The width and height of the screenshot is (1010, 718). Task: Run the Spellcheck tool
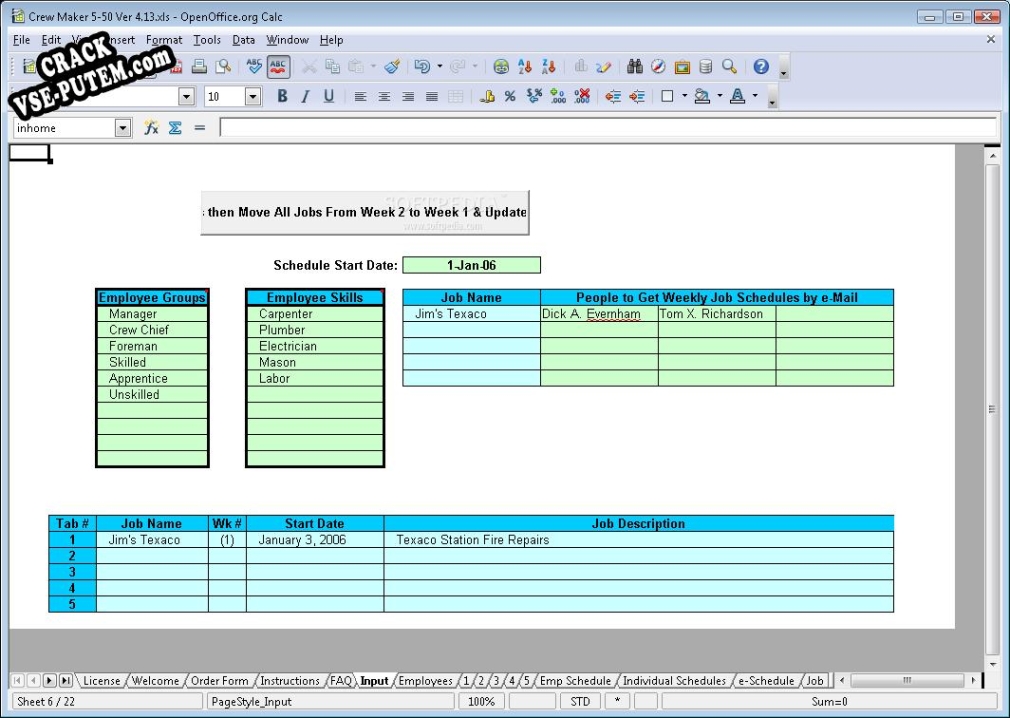(x=254, y=66)
